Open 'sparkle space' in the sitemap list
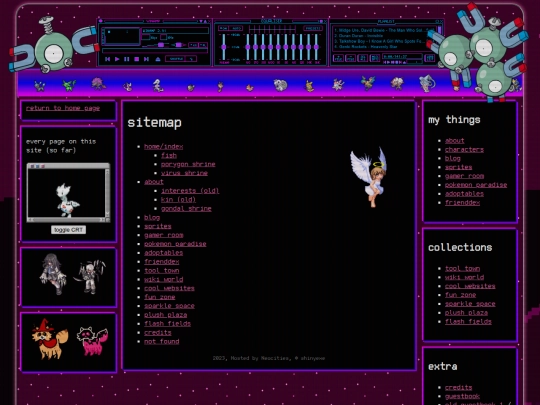540x405 pixels. click(169, 306)
